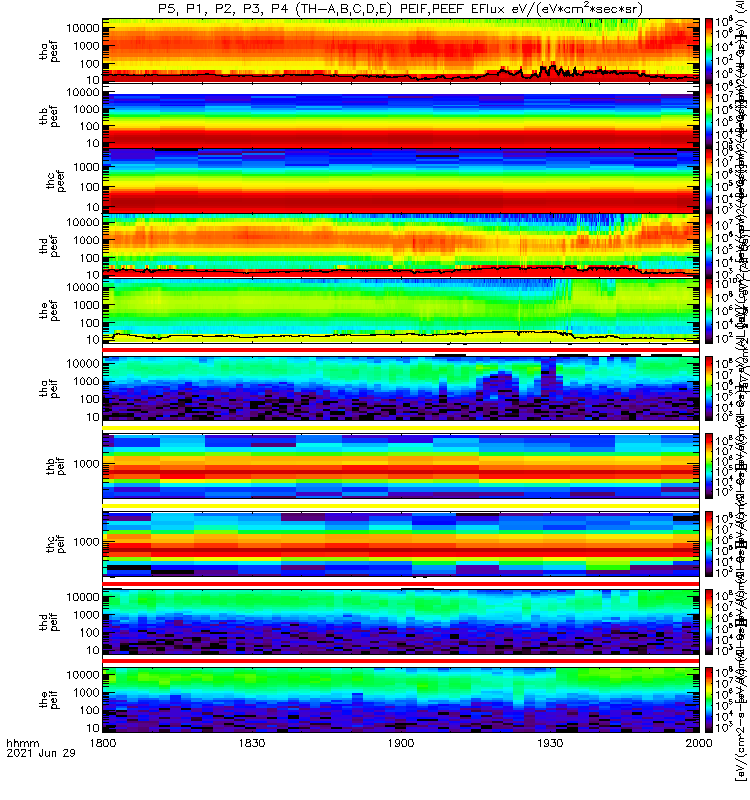Screen dimensions: 750x800
Task: Click the "tha peef" panel axis label
Action: [x=48, y=51]
